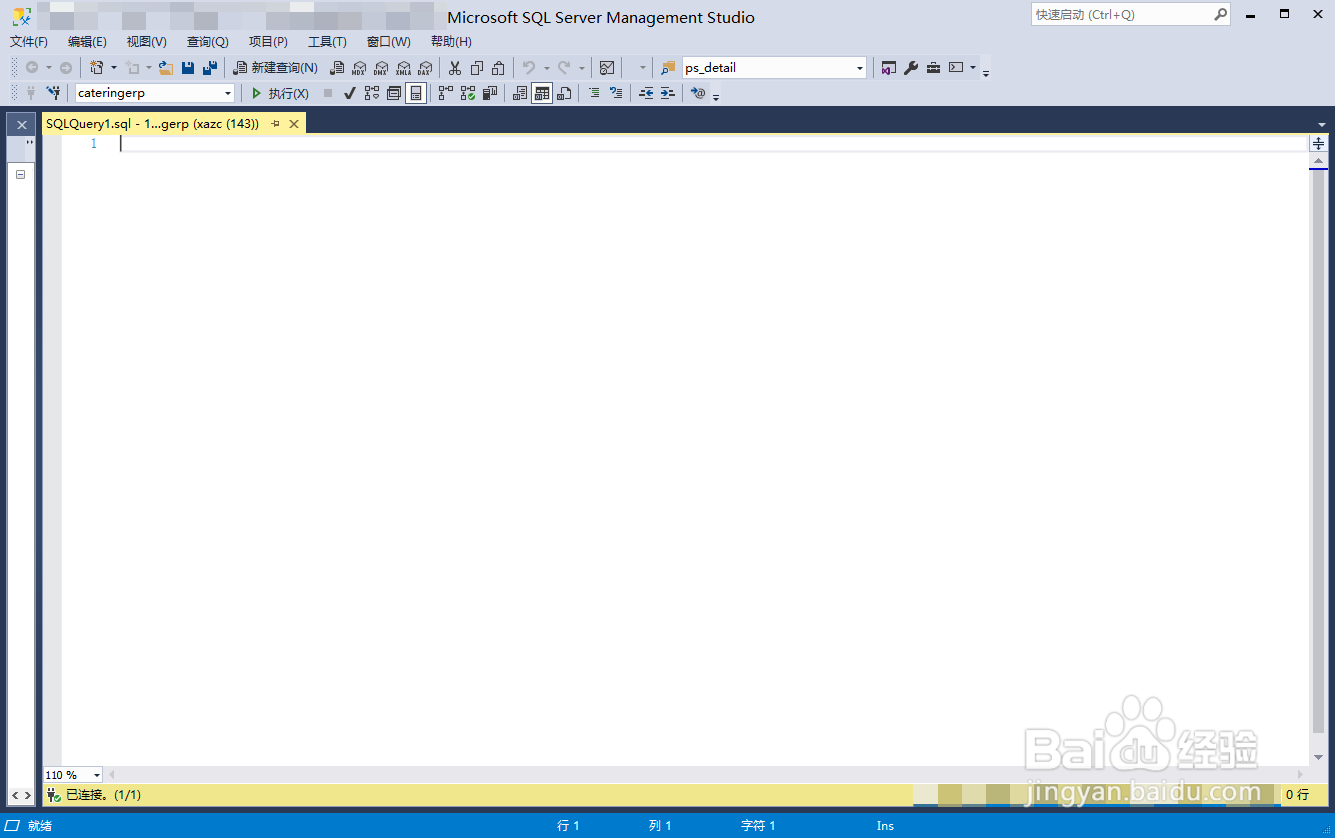Click the vertical scrollbar down arrow
Screen dimensions: 1335x838
tap(1318, 757)
